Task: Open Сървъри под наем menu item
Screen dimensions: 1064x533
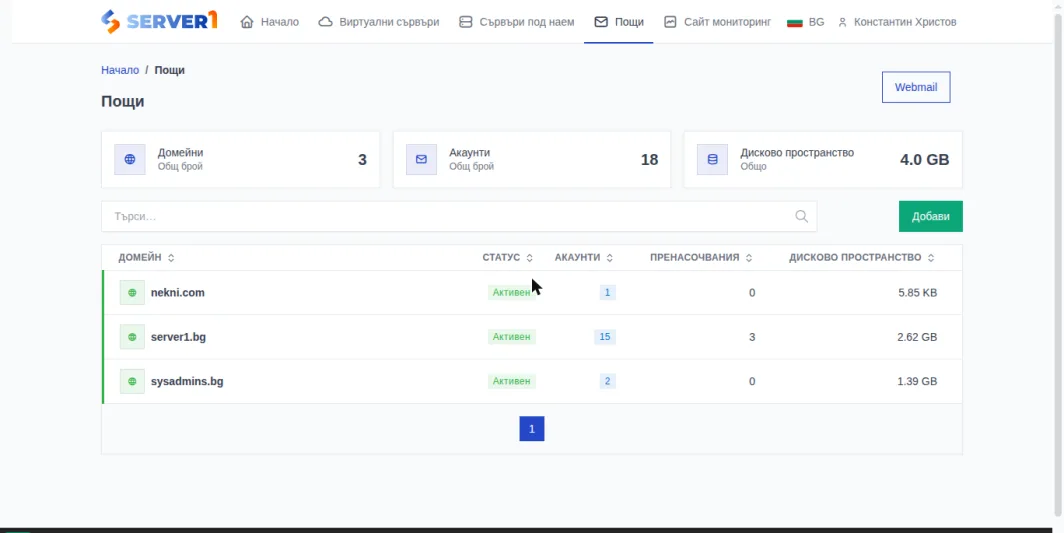Action: (x=516, y=22)
